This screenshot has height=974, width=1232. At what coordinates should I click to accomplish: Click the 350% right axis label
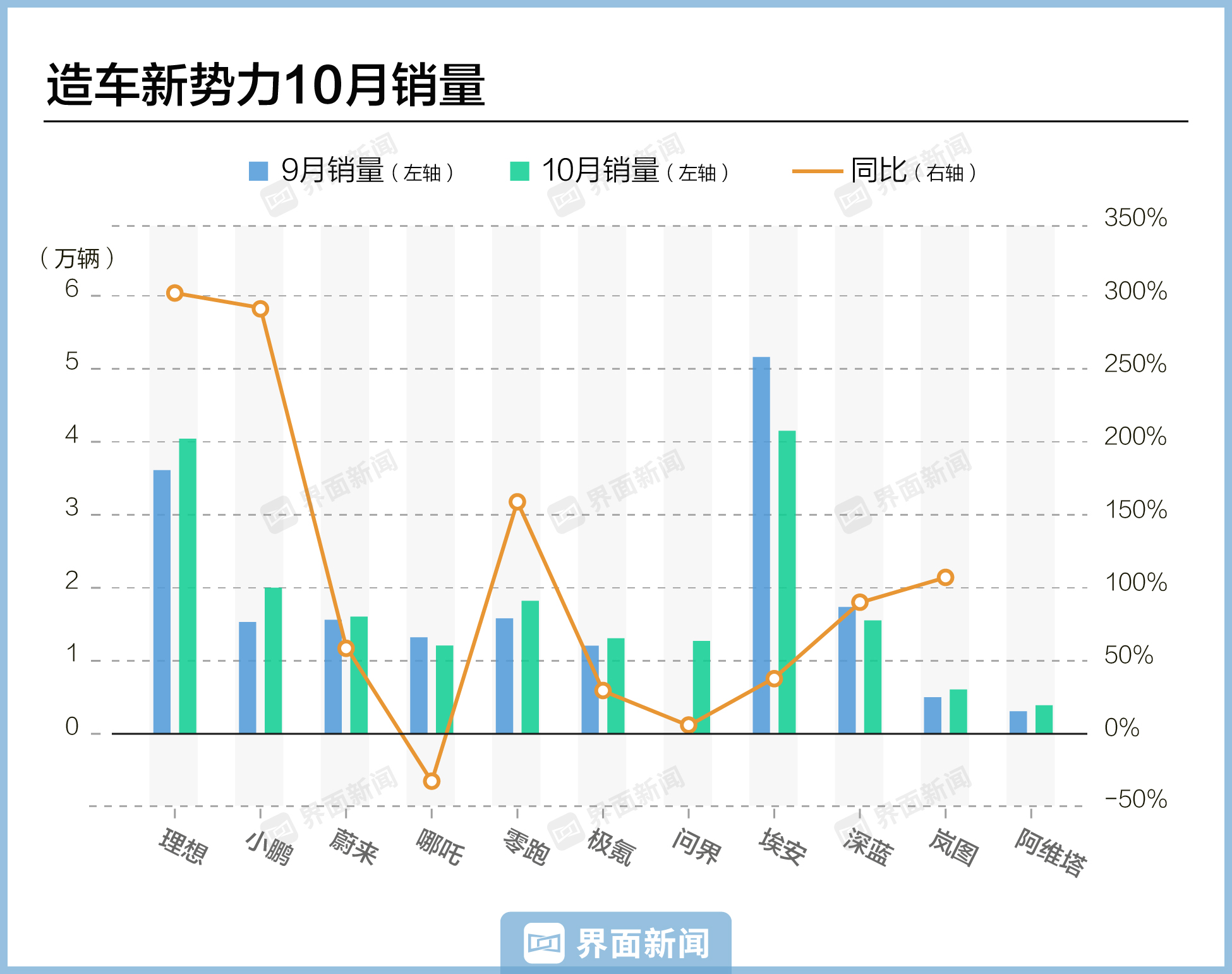click(1135, 218)
